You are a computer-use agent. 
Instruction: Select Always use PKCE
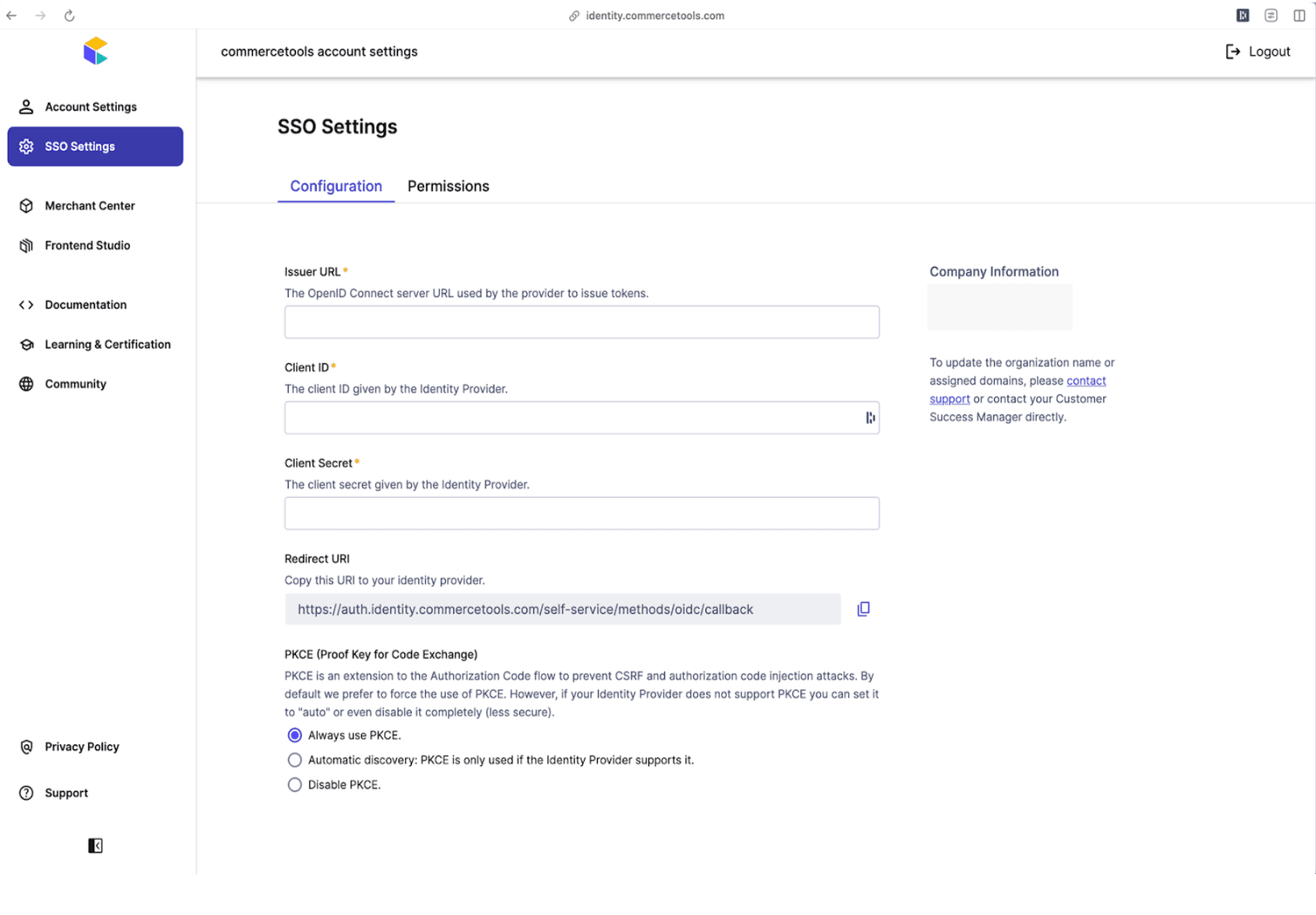click(x=294, y=735)
